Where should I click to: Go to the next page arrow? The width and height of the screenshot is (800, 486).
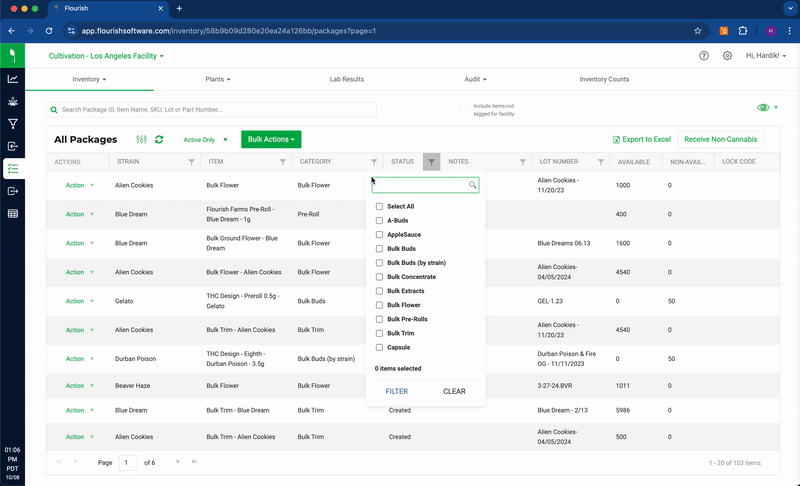point(178,462)
